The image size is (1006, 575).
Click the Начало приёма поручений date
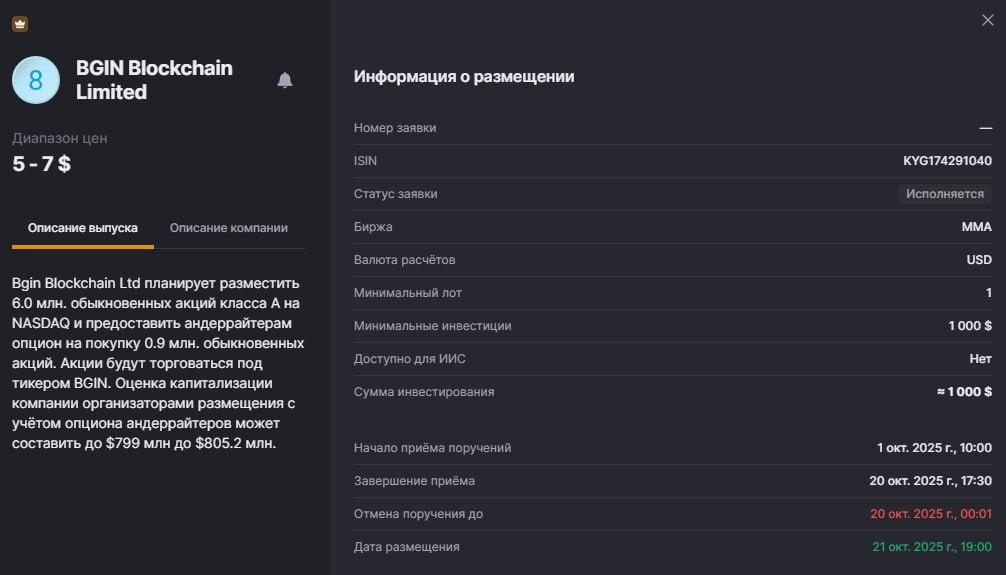coord(934,448)
